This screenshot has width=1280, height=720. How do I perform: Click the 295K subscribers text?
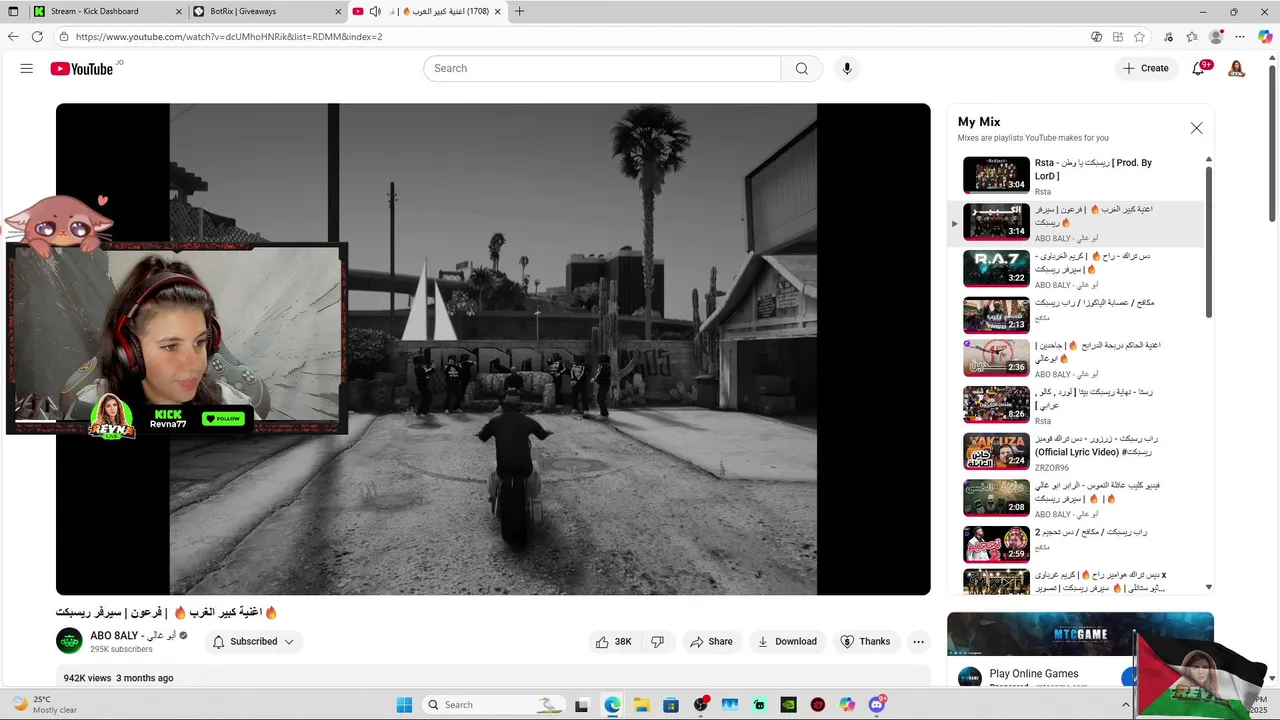point(121,650)
